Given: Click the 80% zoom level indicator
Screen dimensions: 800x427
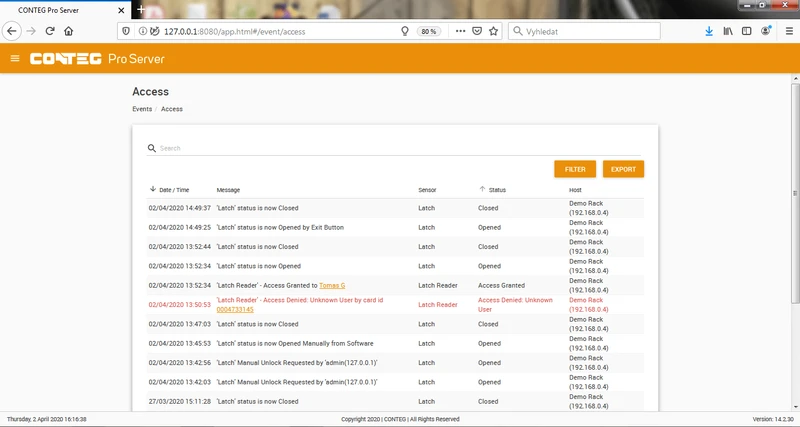Looking at the screenshot, I should click(x=428, y=31).
